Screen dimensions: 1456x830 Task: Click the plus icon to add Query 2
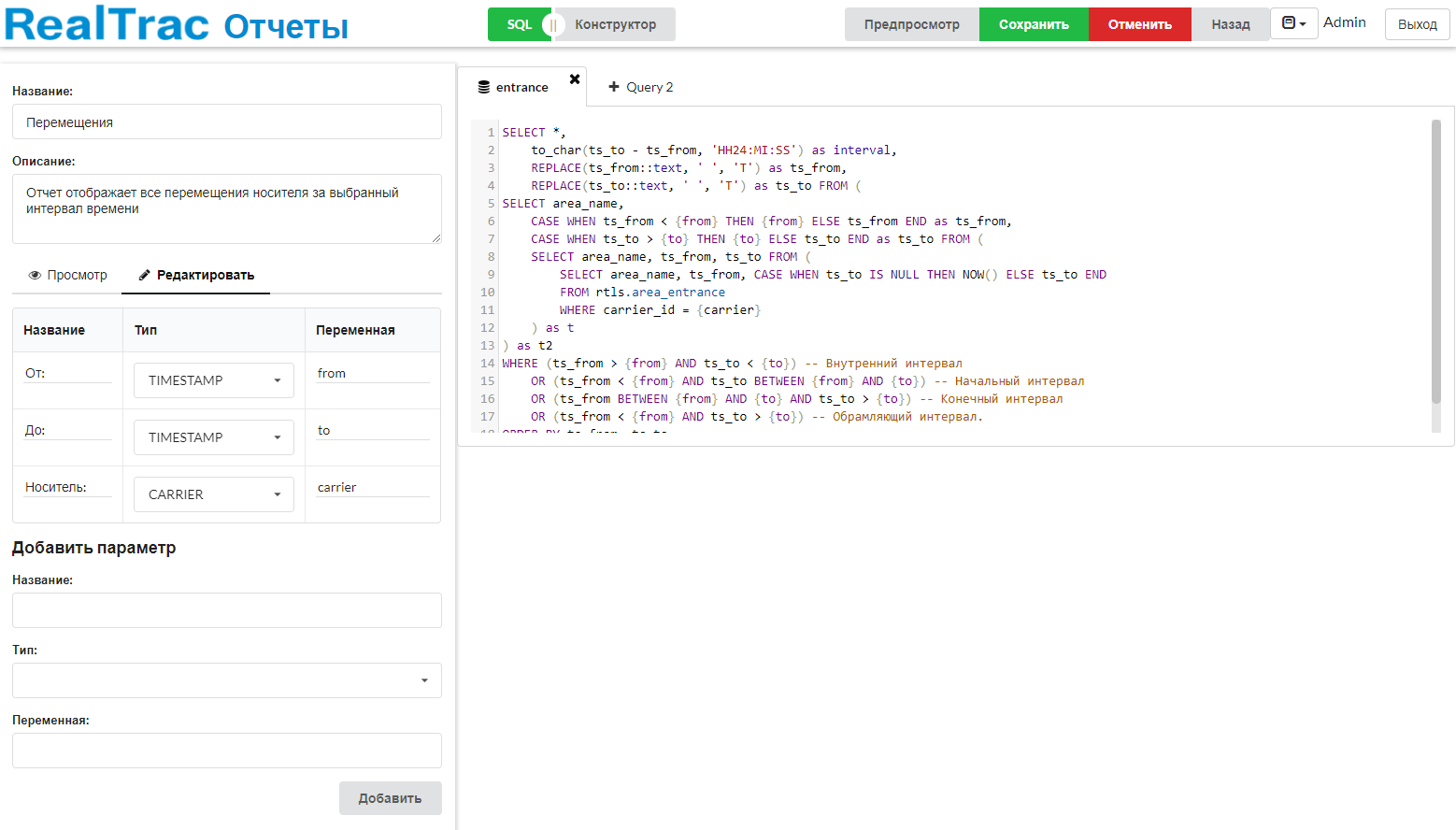[614, 87]
